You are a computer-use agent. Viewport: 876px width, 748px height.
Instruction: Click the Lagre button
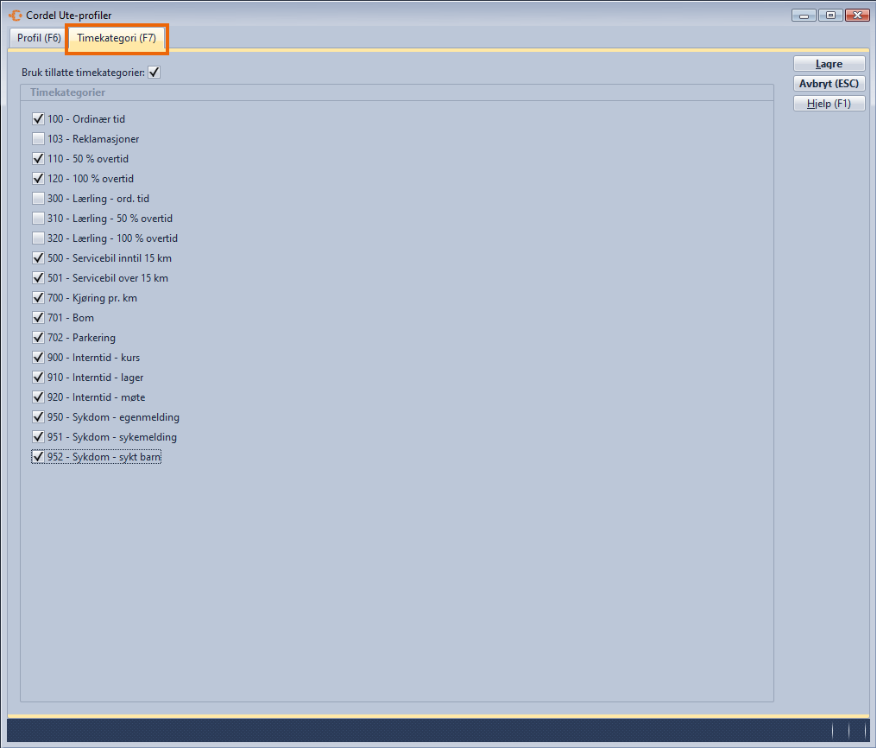[x=828, y=64]
